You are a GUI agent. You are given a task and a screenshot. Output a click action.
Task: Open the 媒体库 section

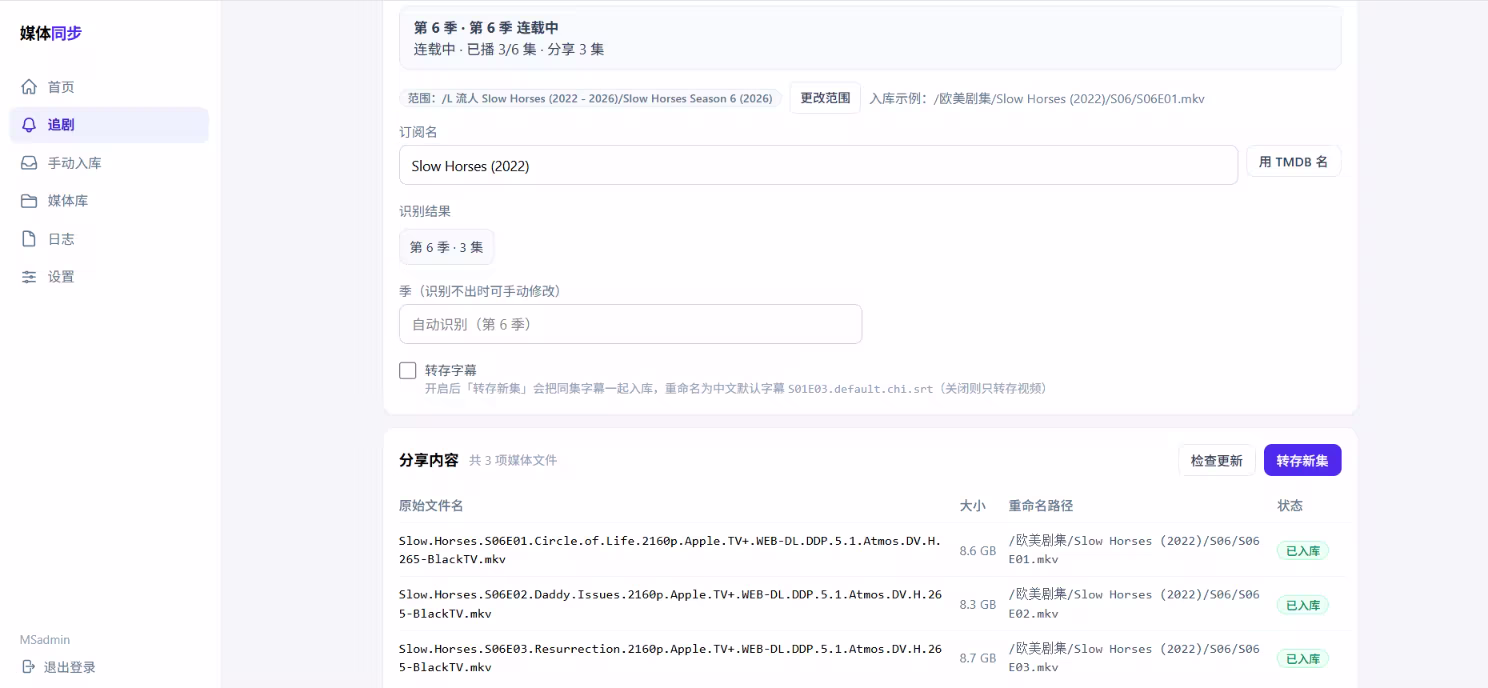tap(109, 201)
